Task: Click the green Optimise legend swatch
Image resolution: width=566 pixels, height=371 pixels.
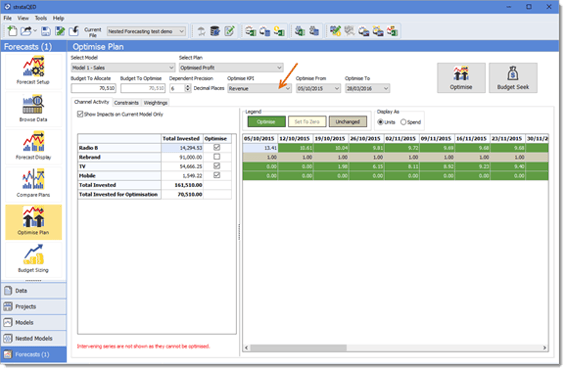Action: 266,122
